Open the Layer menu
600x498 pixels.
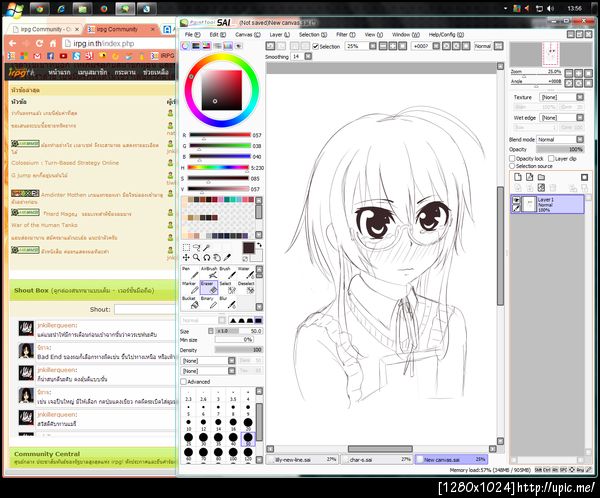point(279,34)
